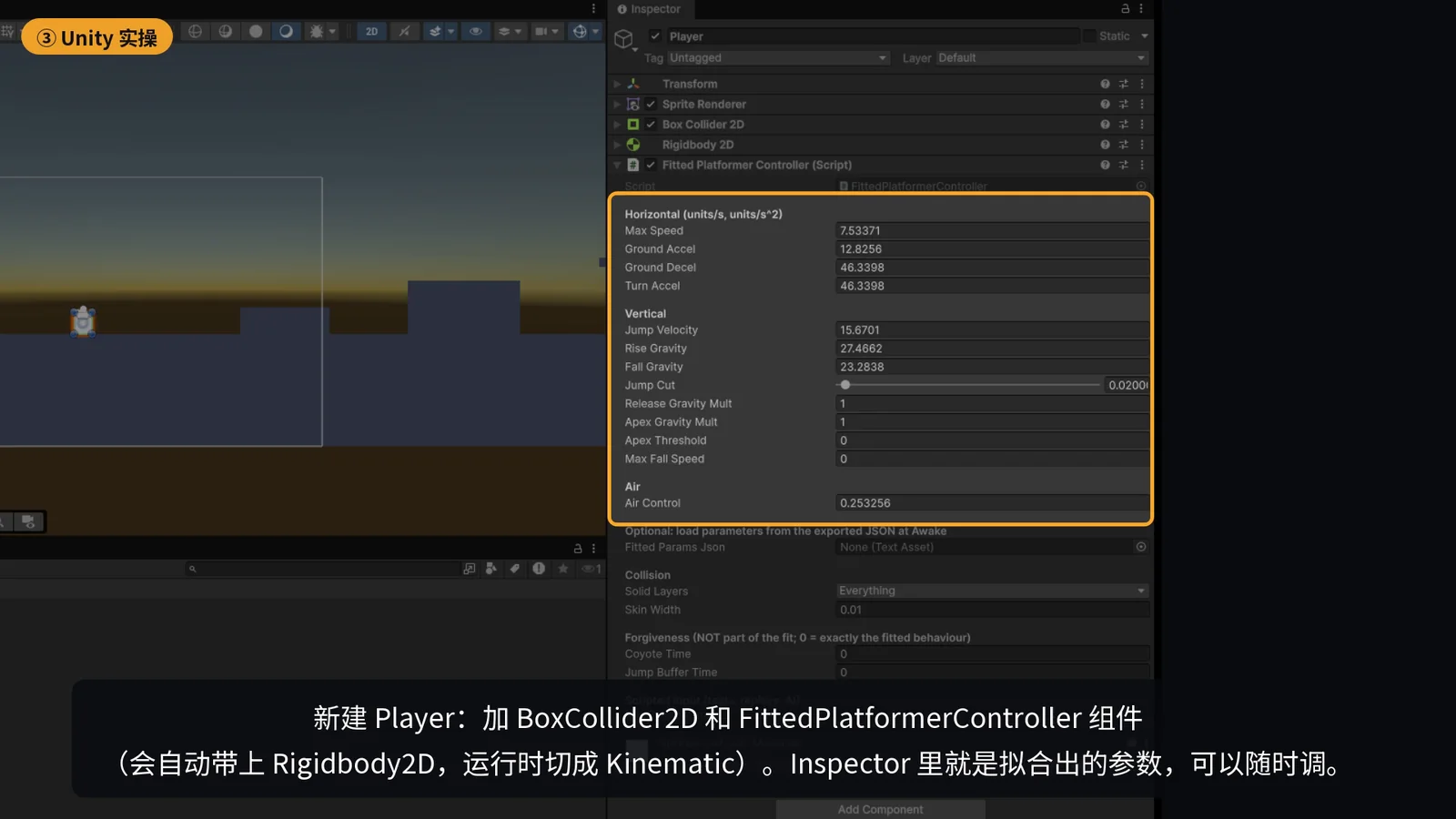The image size is (1456, 819).
Task: Click the GameObject cube icon selector
Action: (x=624, y=39)
